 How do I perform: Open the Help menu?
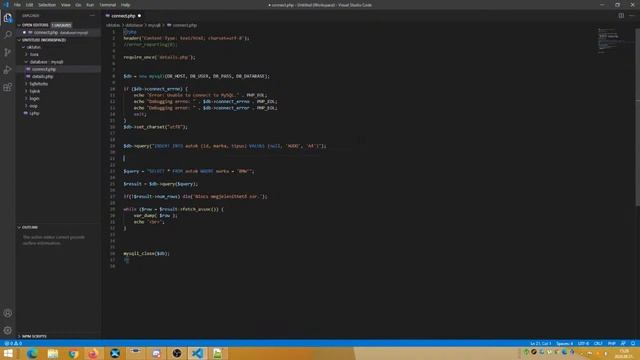[125, 5]
